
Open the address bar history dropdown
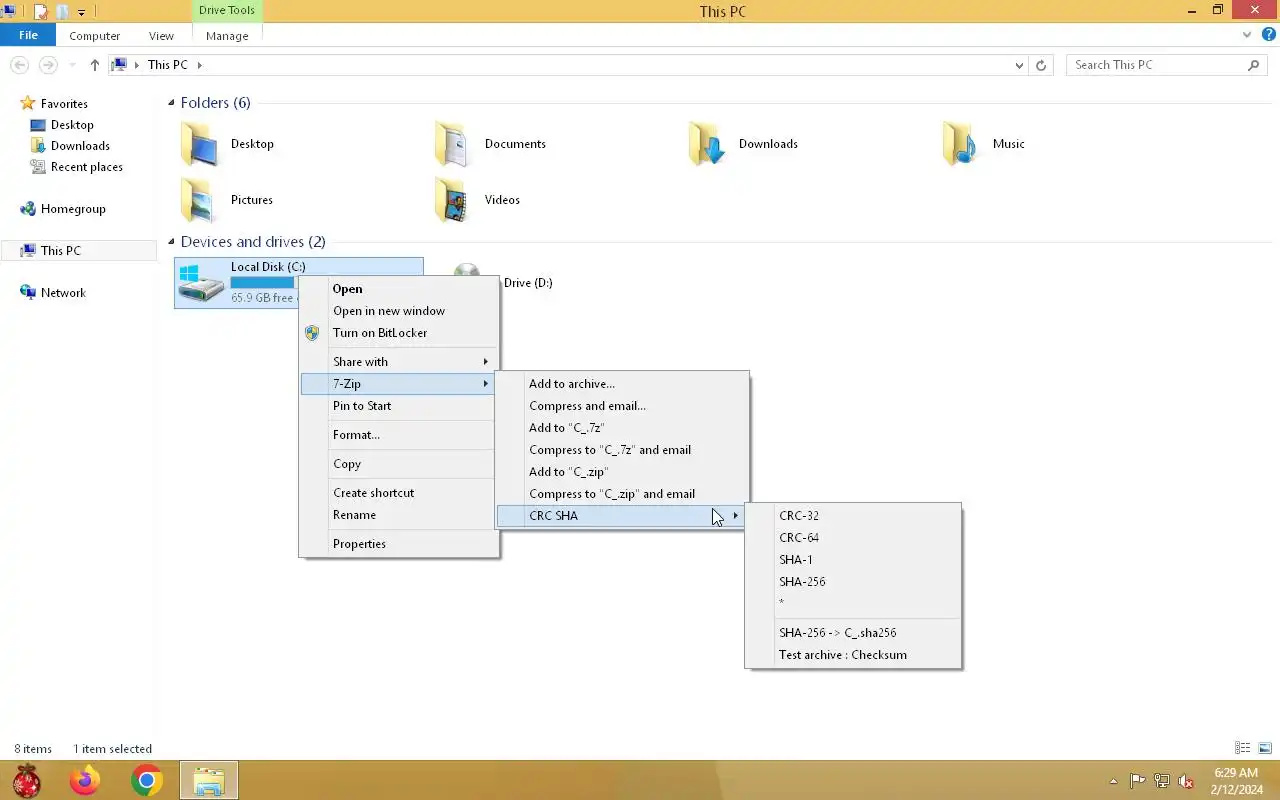[1019, 65]
